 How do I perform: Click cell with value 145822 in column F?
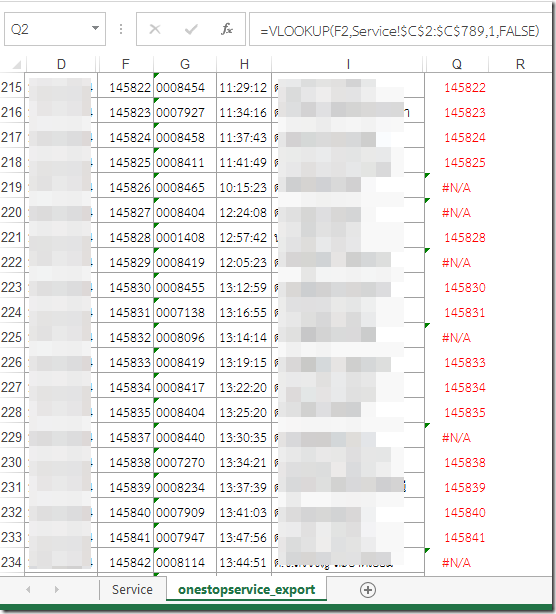(125, 87)
